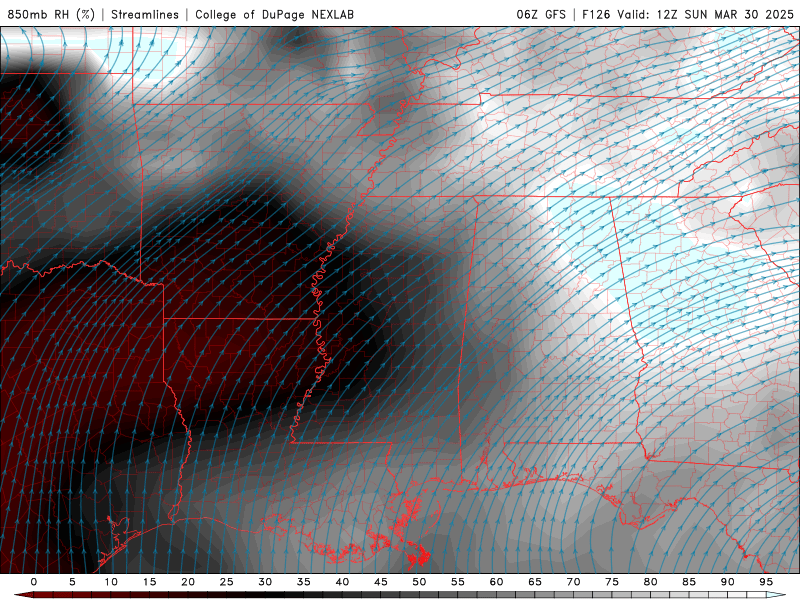
Task: Click the colorbar label "25"
Action: pyautogui.click(x=227, y=582)
